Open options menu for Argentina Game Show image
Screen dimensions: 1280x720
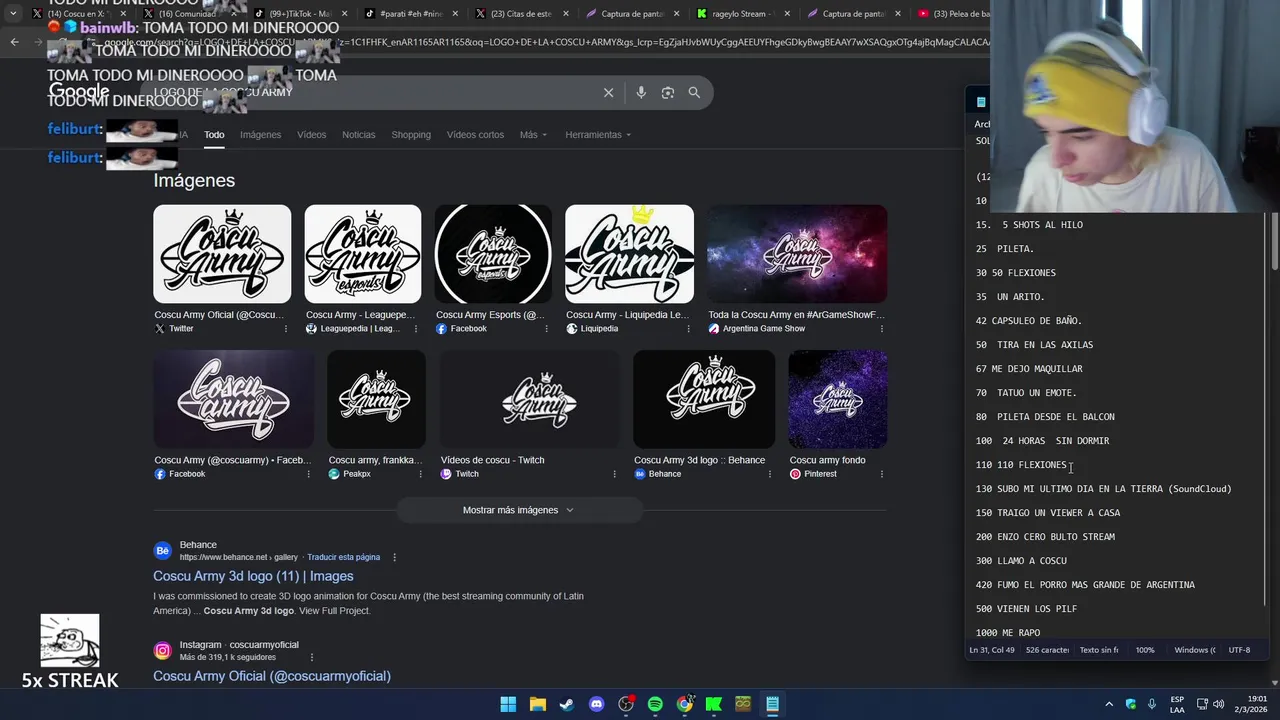pos(882,328)
